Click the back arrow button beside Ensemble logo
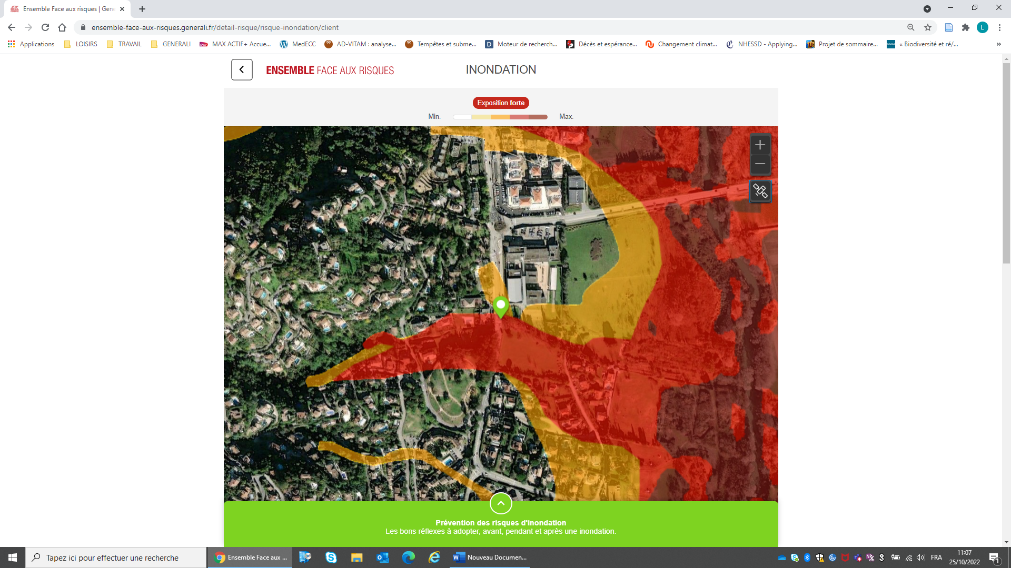This screenshot has height=568, width=1011. pos(242,69)
